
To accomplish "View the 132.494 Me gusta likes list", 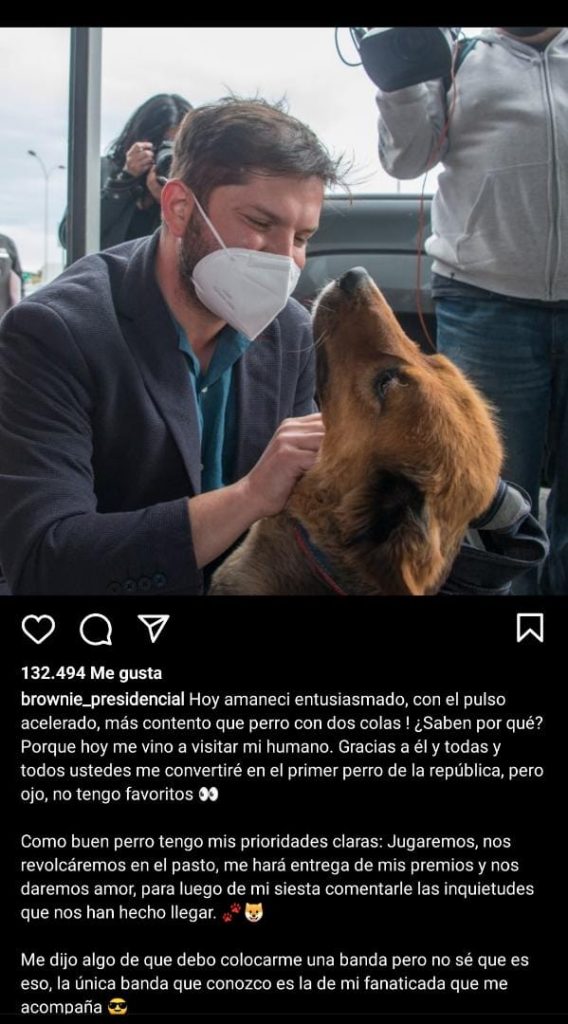I will pyautogui.click(x=91, y=673).
